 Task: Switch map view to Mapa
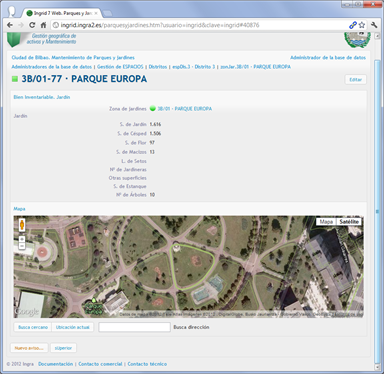(x=326, y=221)
